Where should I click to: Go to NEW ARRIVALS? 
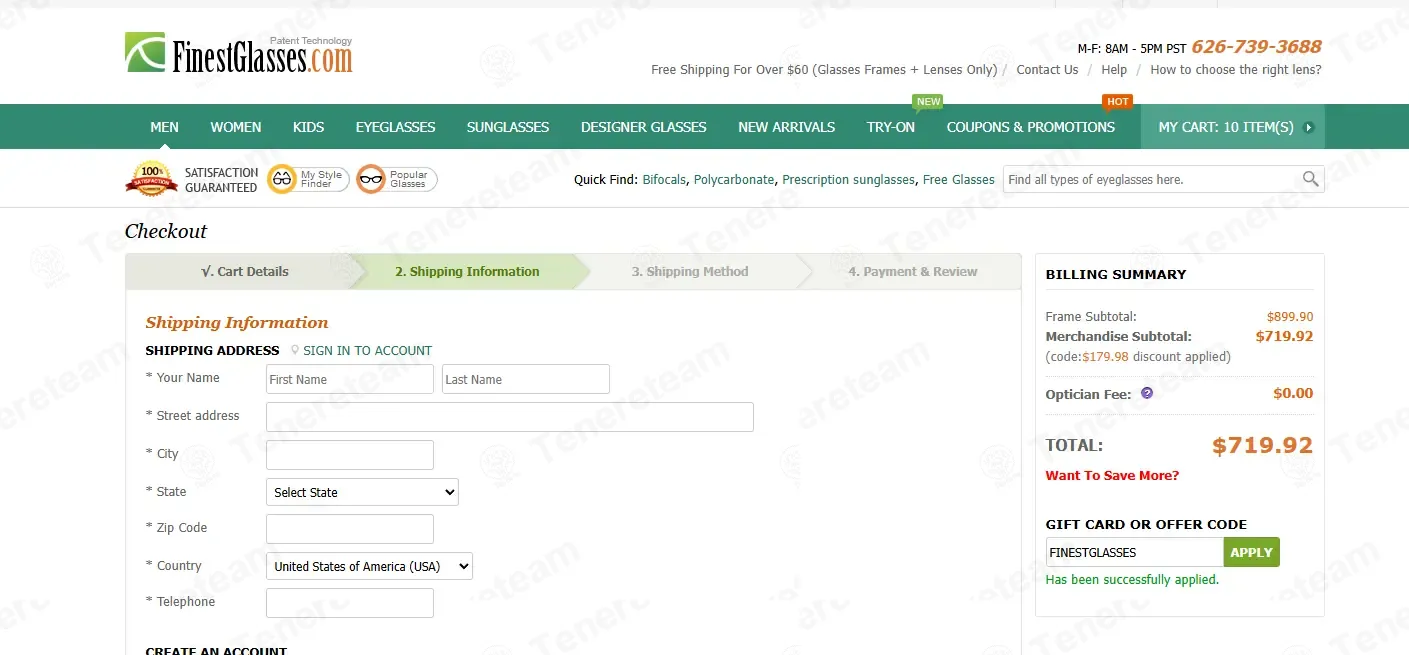tap(787, 127)
